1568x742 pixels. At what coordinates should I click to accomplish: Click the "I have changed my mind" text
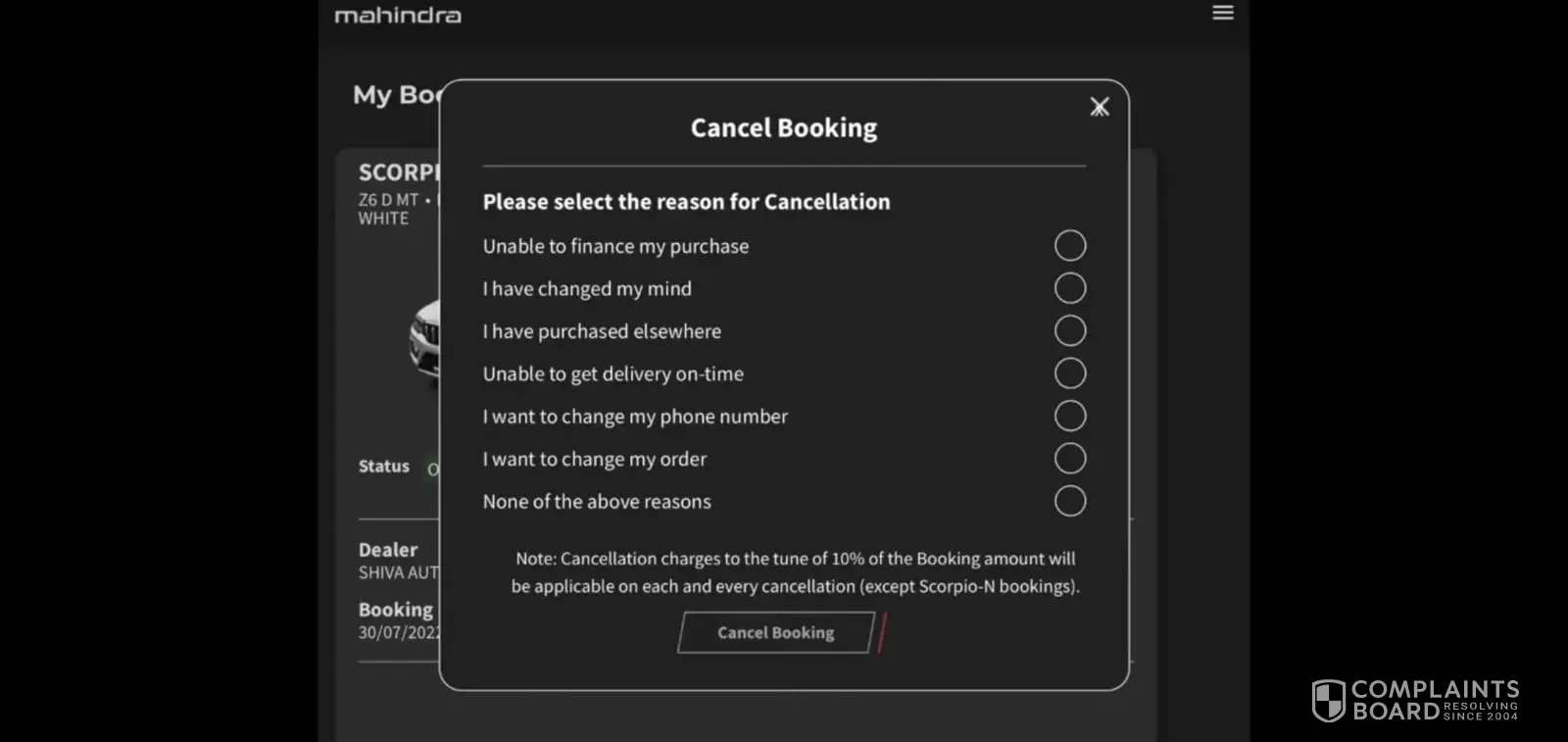click(x=587, y=289)
